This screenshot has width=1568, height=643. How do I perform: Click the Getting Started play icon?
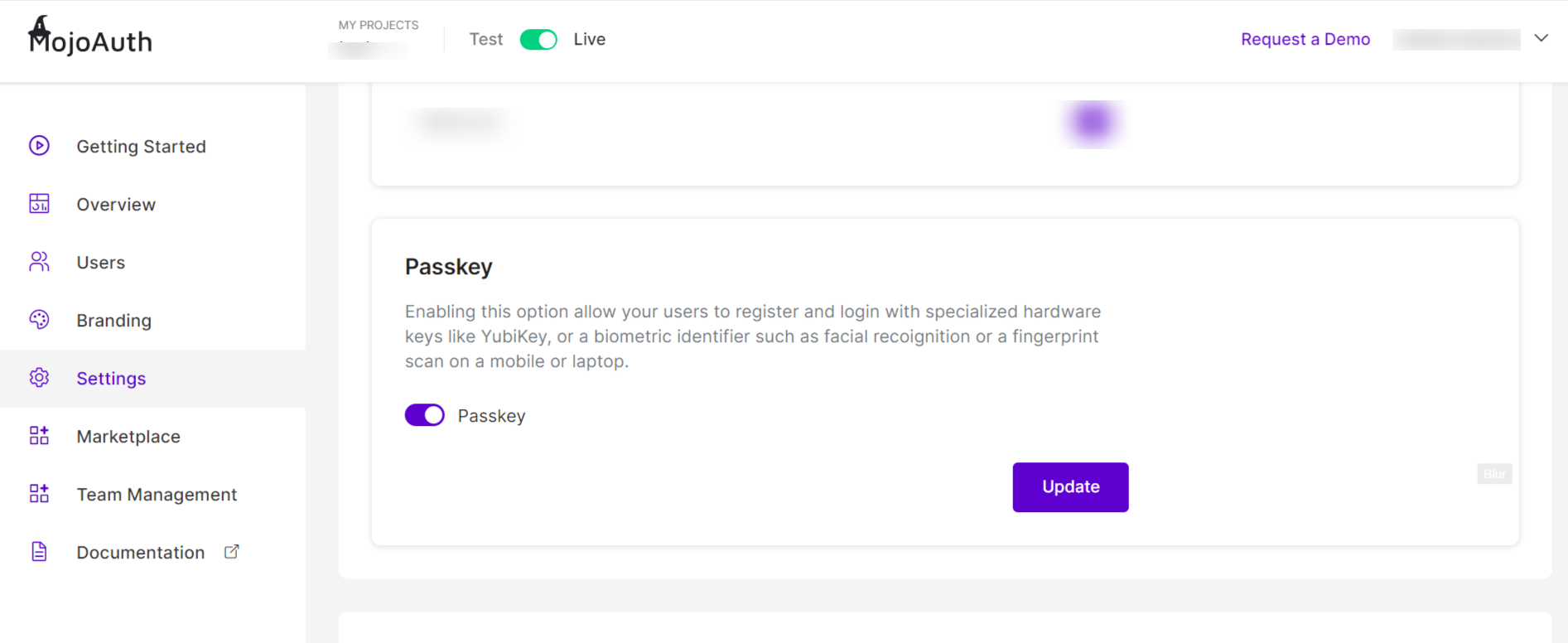[39, 146]
